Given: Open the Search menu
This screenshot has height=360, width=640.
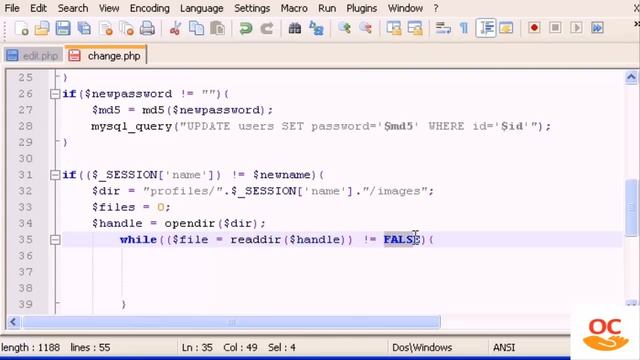Looking at the screenshot, I should [x=73, y=8].
